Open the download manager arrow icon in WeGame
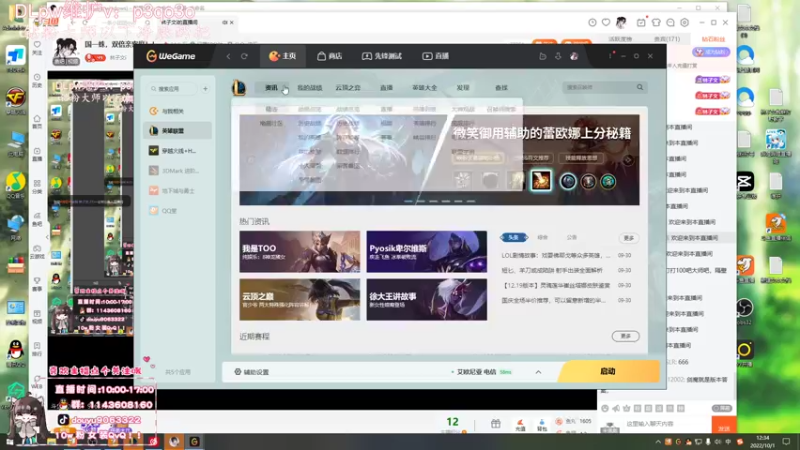 coord(558,56)
